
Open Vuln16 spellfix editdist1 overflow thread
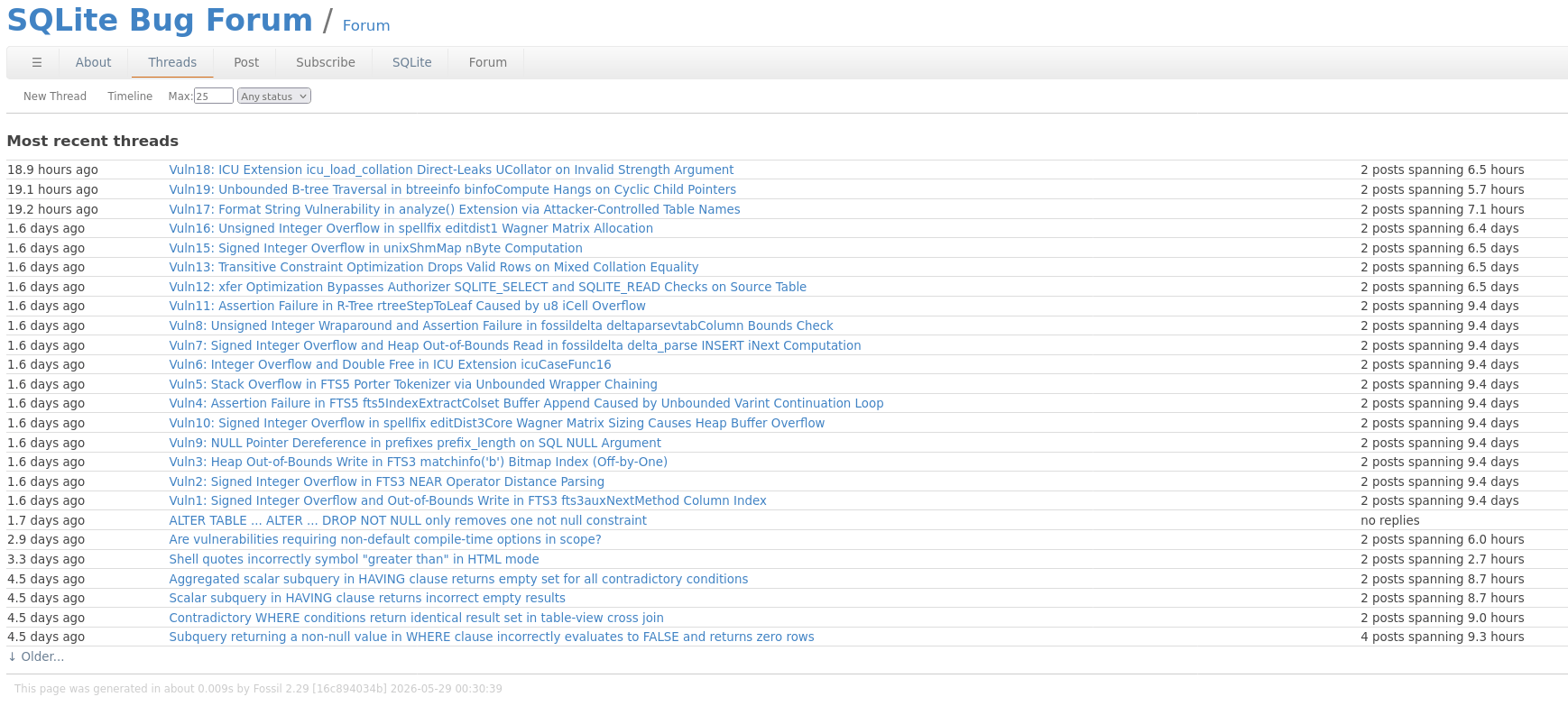pos(410,228)
